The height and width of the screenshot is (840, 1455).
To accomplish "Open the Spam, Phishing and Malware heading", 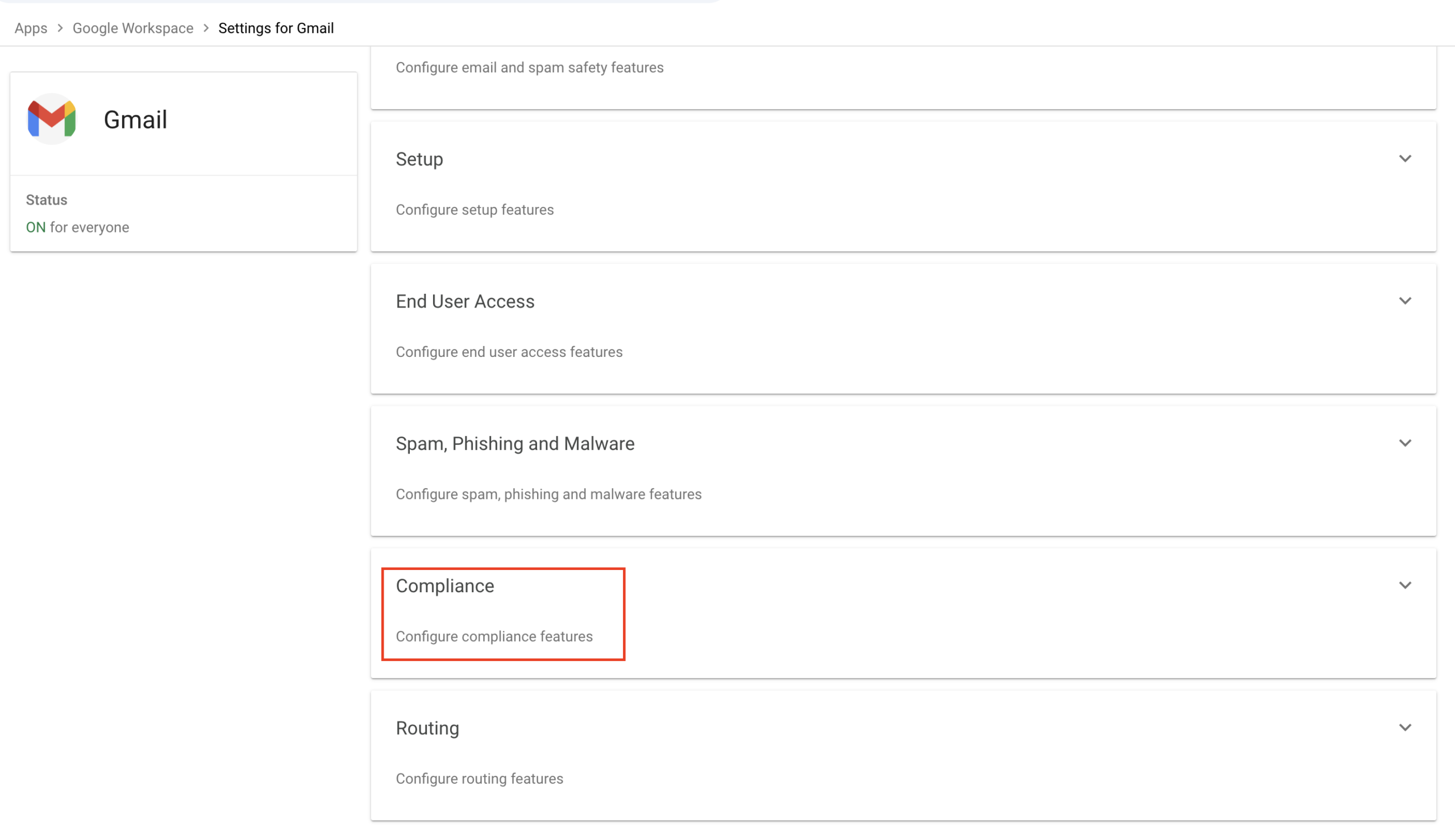I will 514,444.
